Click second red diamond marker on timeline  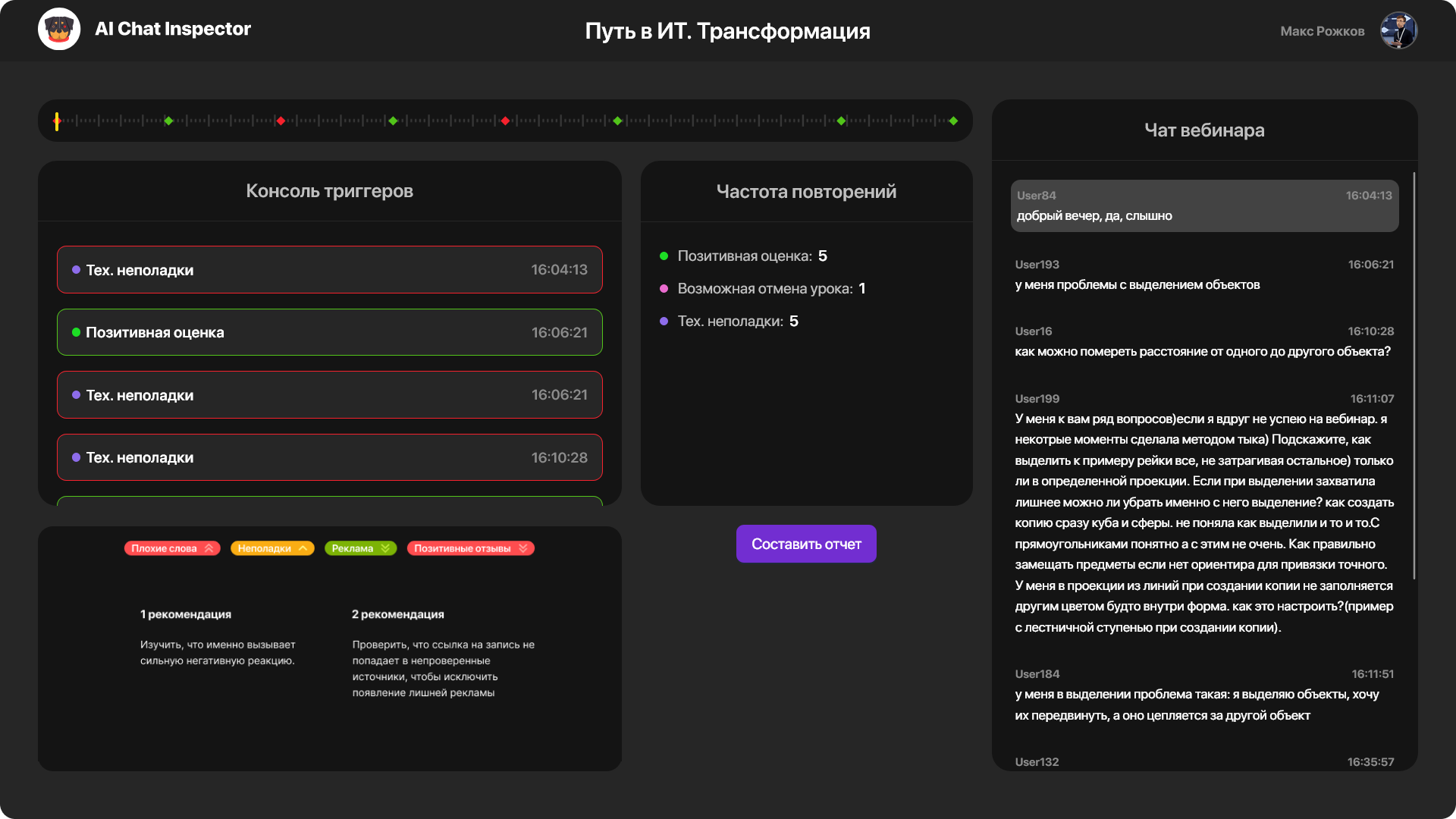505,121
